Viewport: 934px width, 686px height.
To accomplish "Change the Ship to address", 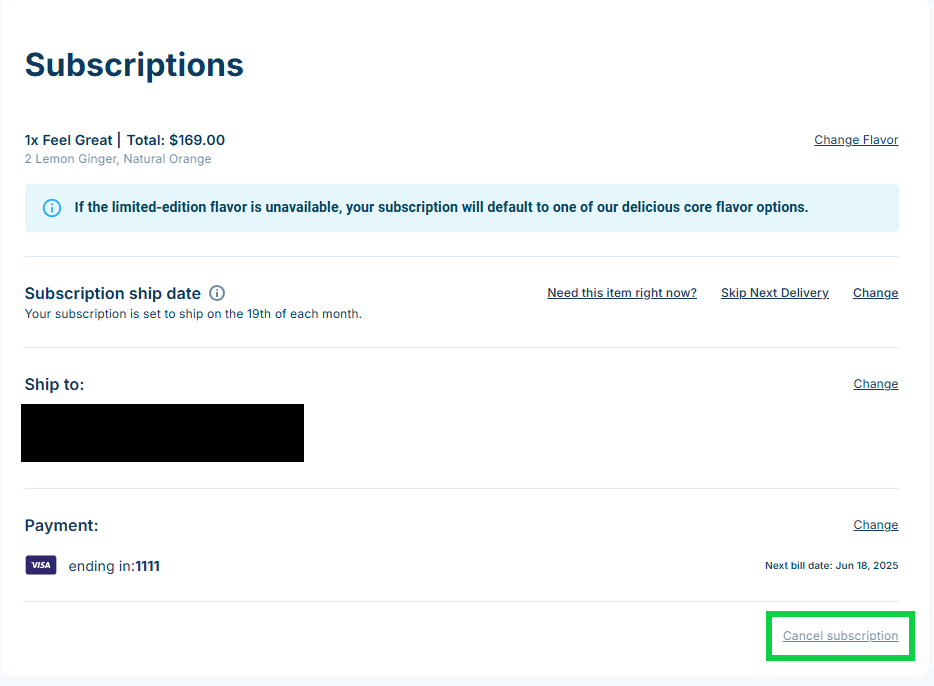I will pyautogui.click(x=876, y=384).
